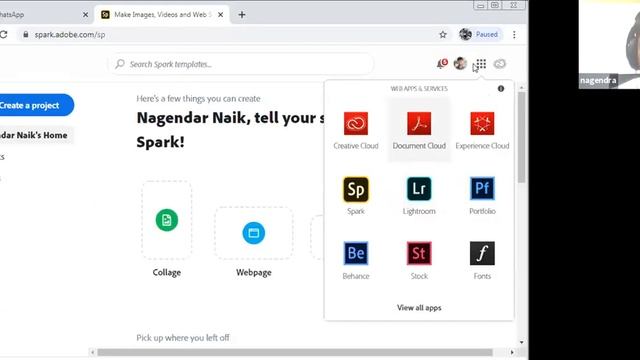Reload the page

(x=3, y=35)
